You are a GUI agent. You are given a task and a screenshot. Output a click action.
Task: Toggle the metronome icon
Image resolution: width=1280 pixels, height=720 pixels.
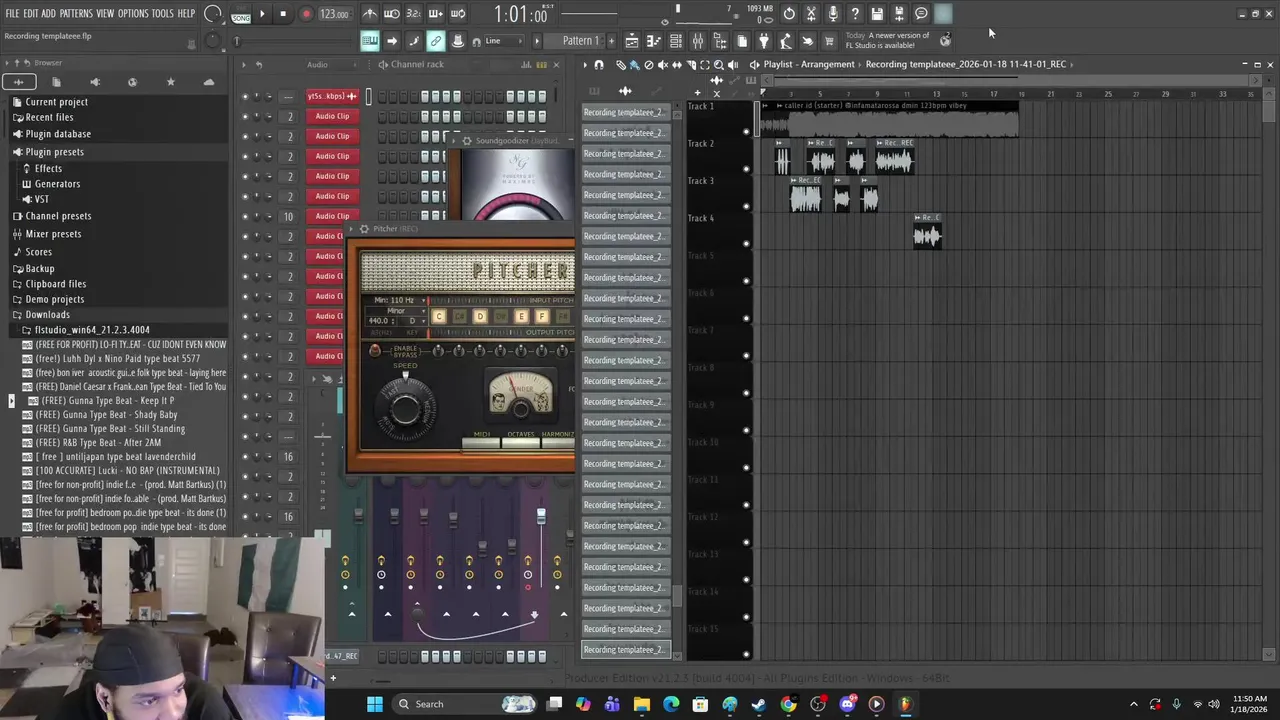click(x=370, y=14)
